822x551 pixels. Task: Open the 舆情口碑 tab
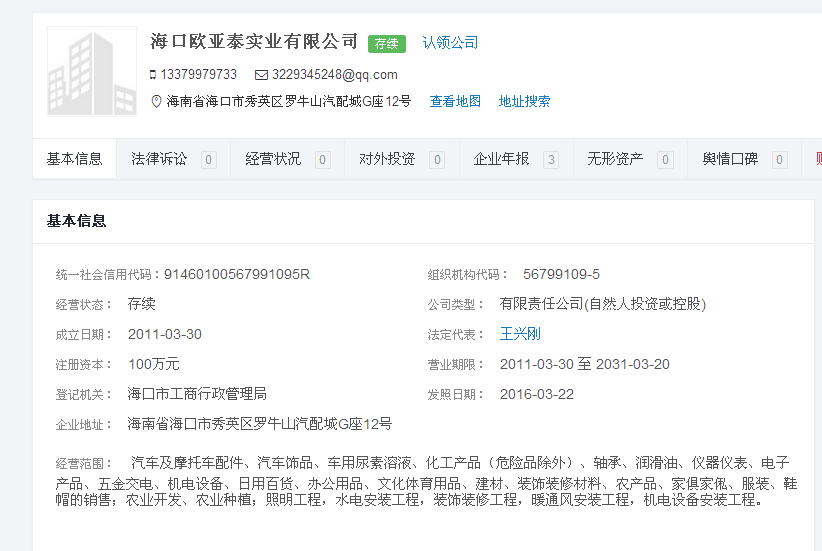pos(730,159)
